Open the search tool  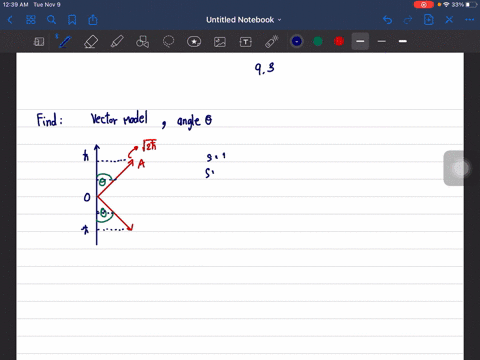(51, 20)
